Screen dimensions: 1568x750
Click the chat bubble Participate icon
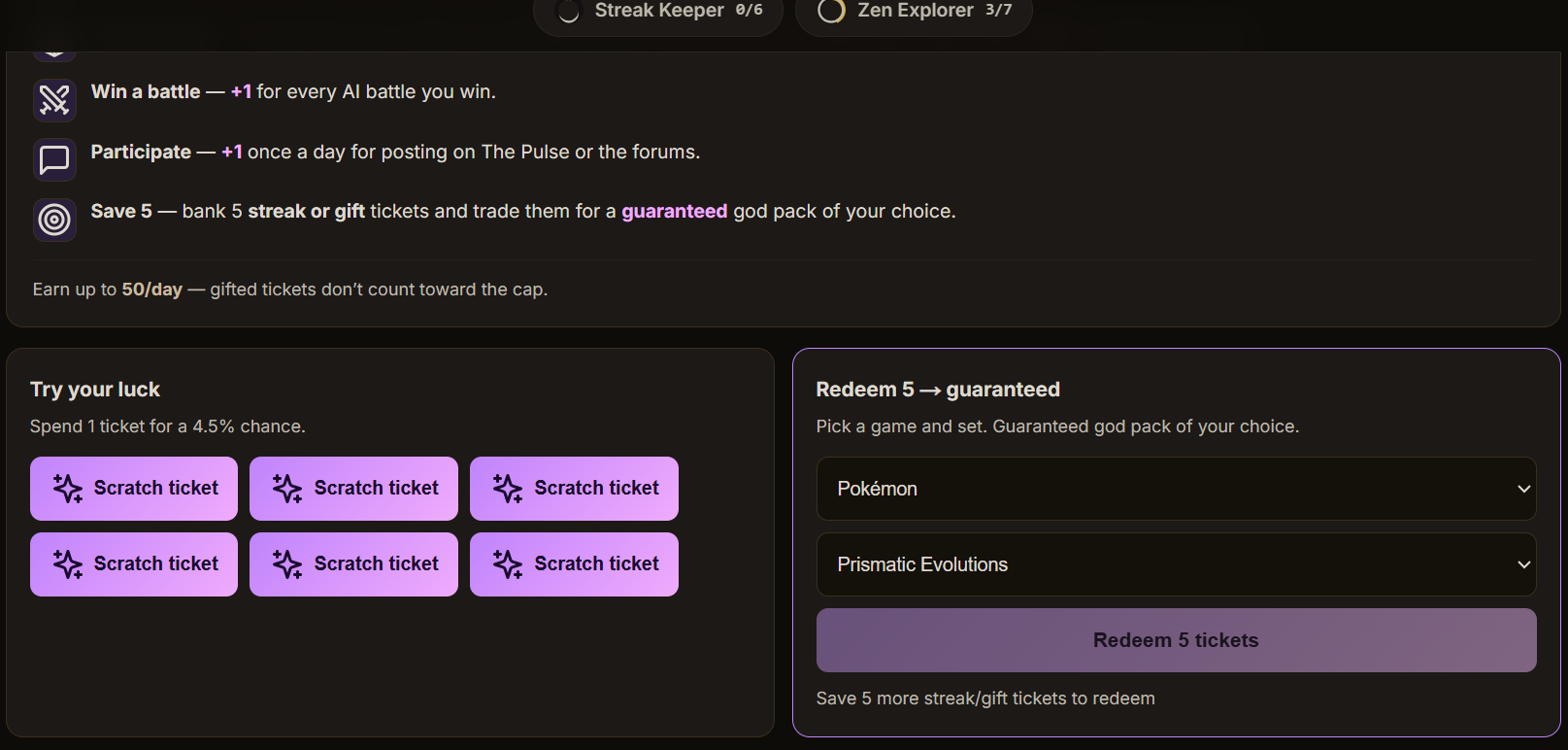[x=54, y=159]
